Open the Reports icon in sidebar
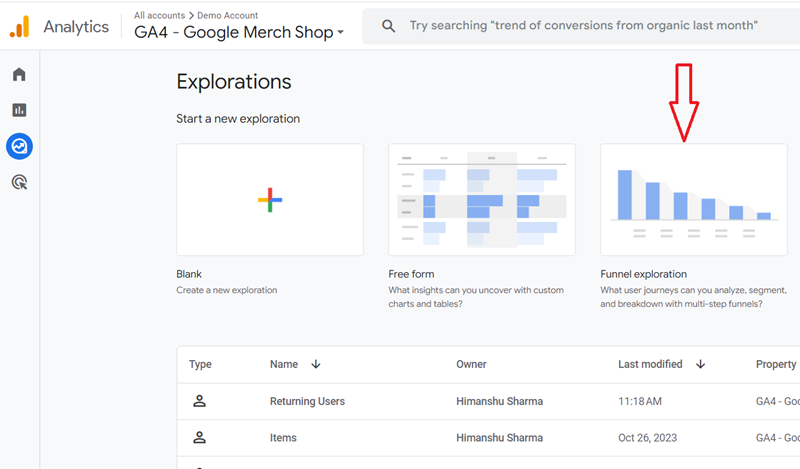 click(x=19, y=110)
